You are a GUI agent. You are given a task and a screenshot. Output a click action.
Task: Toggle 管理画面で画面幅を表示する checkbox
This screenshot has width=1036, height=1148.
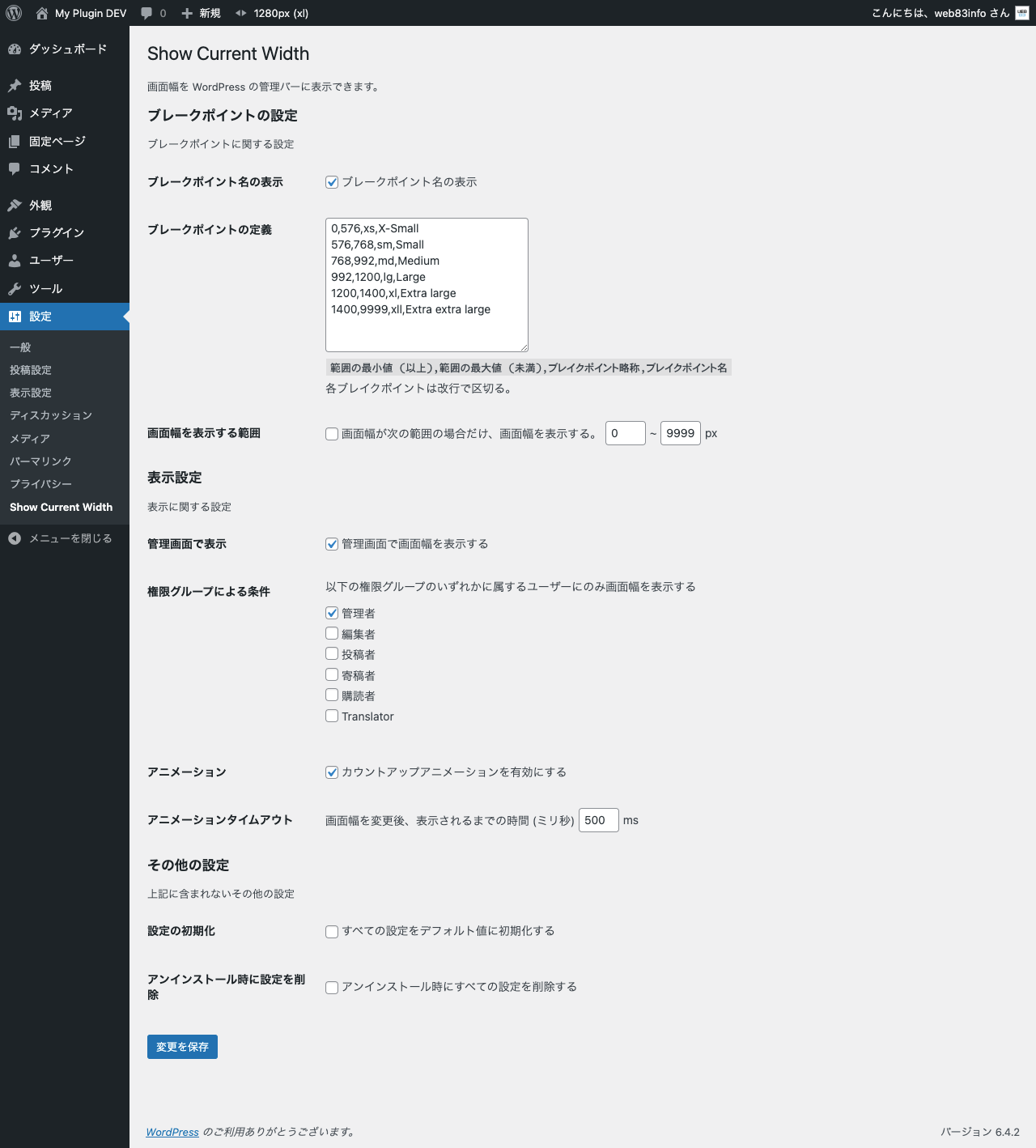332,544
